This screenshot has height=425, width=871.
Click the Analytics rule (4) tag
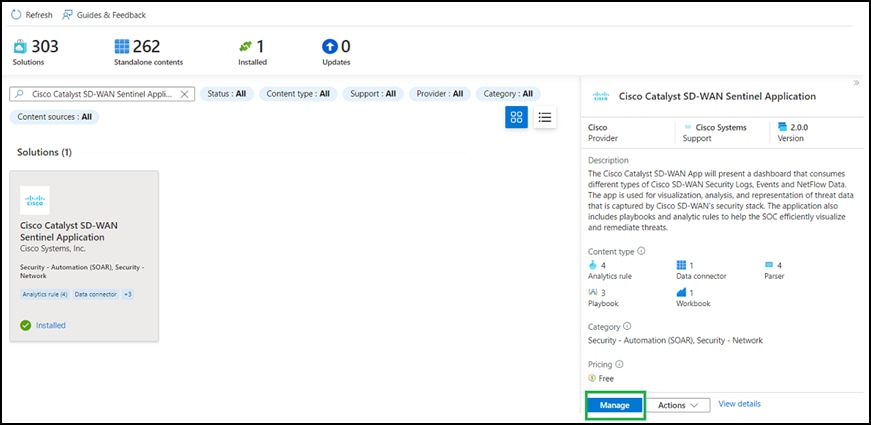pos(45,294)
